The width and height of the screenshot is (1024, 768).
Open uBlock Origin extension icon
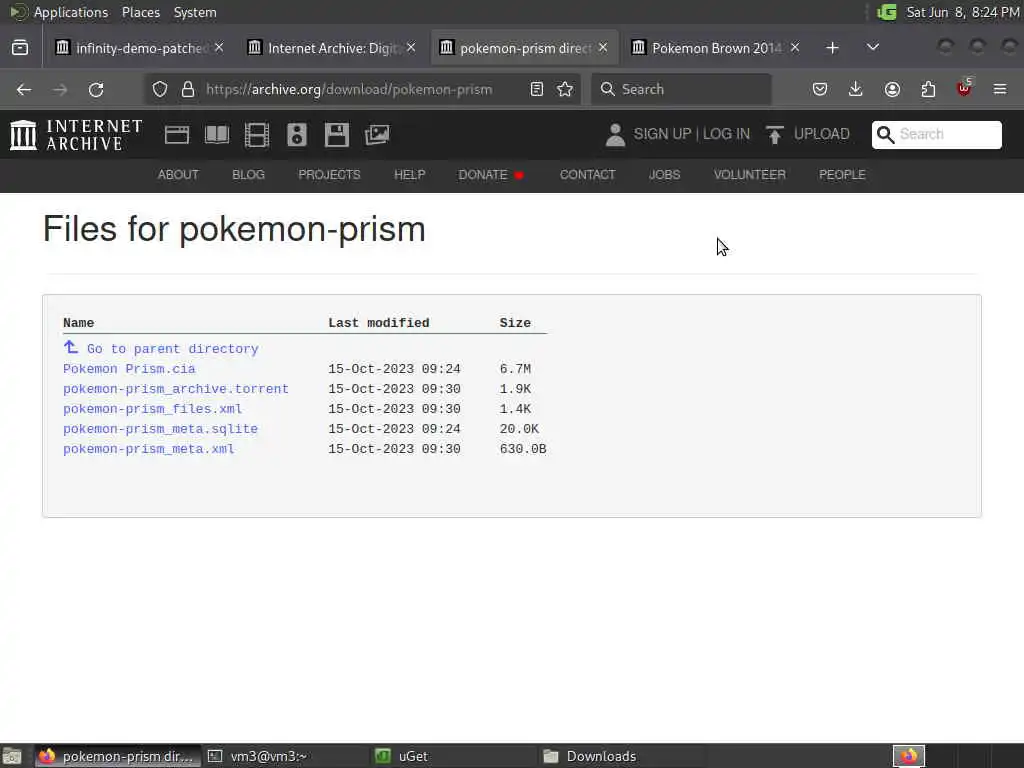coord(964,88)
